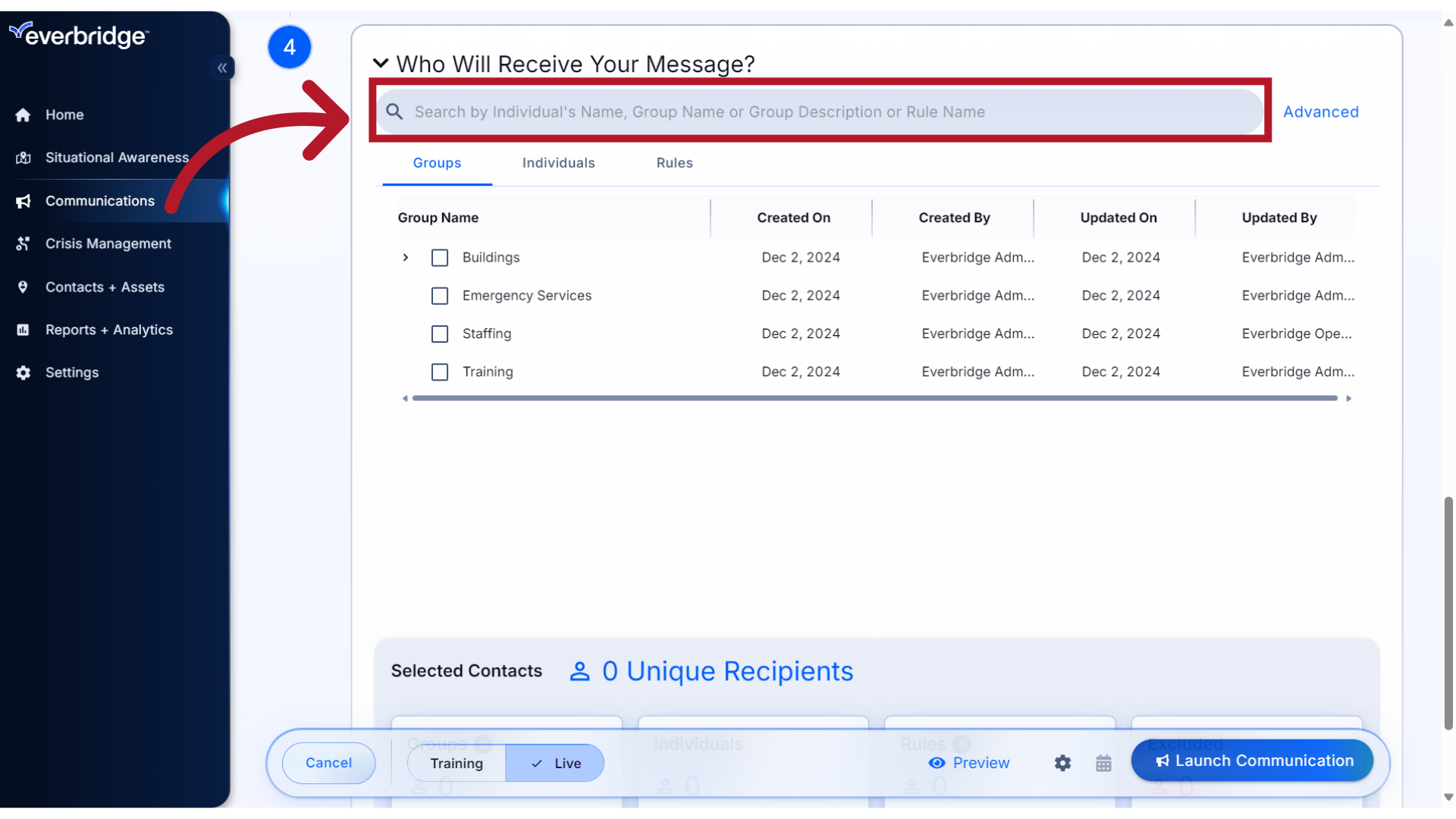
Task: Switch to the Individuals tab
Action: click(558, 163)
